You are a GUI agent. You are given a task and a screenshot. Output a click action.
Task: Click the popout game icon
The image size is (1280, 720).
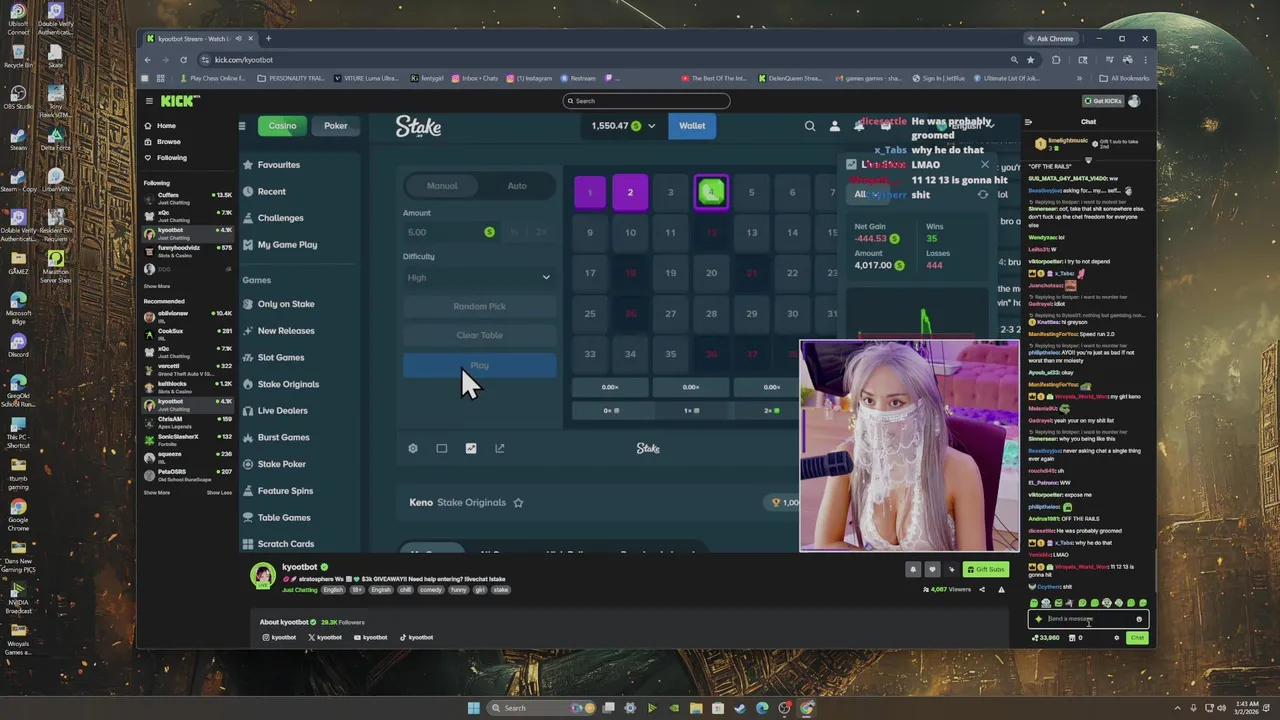(500, 448)
